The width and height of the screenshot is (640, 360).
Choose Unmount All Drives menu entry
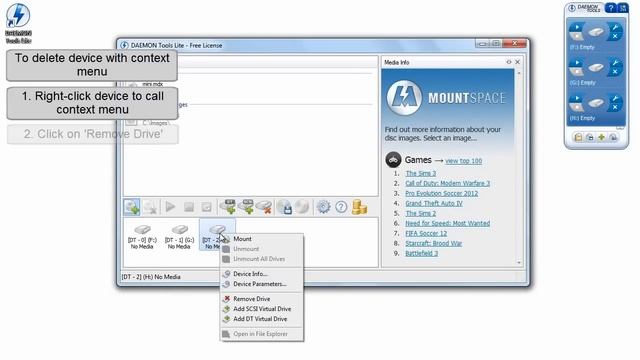(x=262, y=259)
